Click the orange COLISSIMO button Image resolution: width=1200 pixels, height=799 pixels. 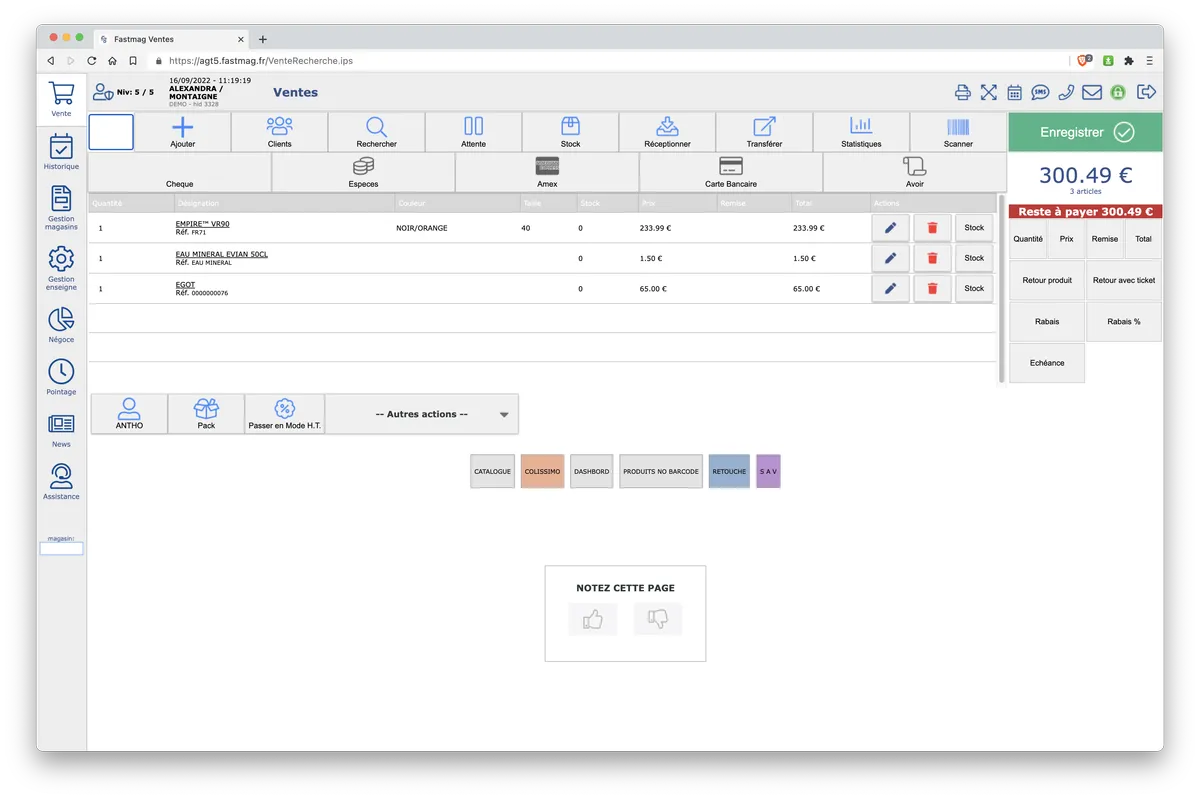(542, 471)
